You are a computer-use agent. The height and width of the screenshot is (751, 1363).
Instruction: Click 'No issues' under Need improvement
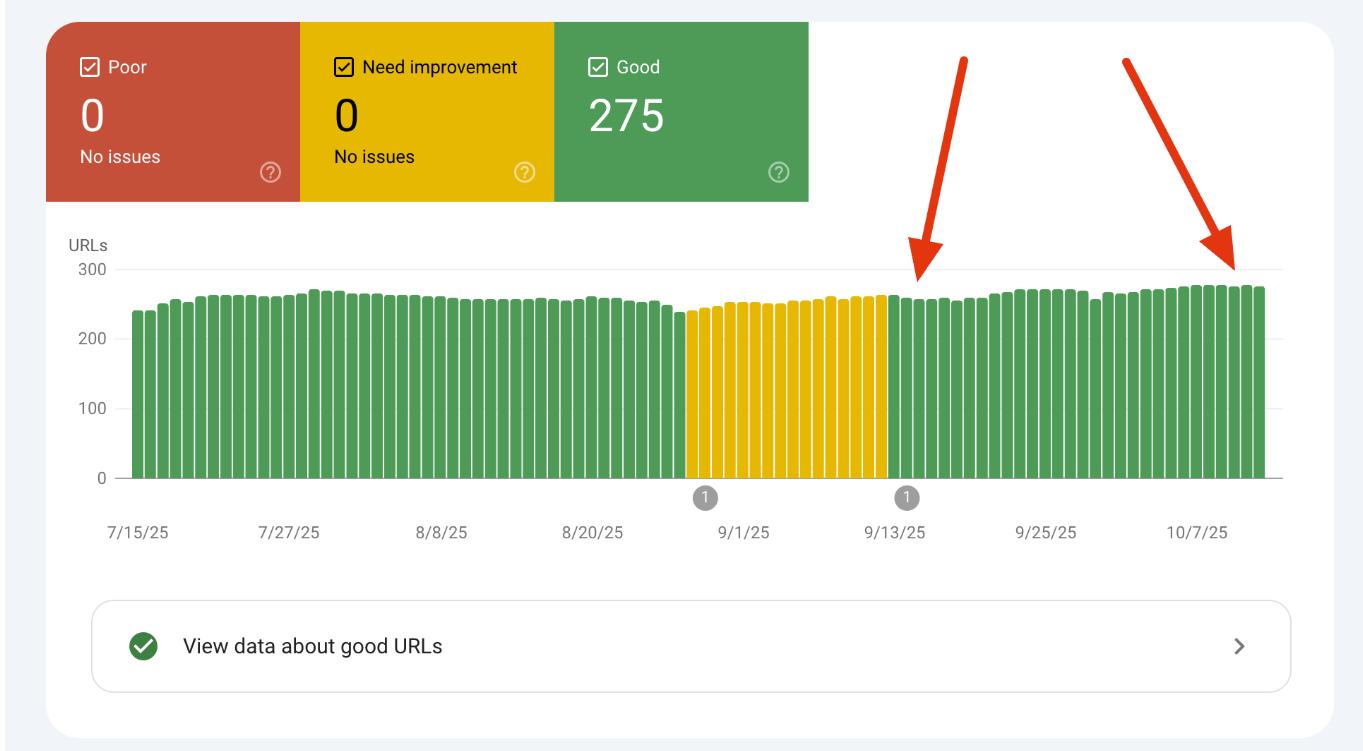[x=374, y=157]
